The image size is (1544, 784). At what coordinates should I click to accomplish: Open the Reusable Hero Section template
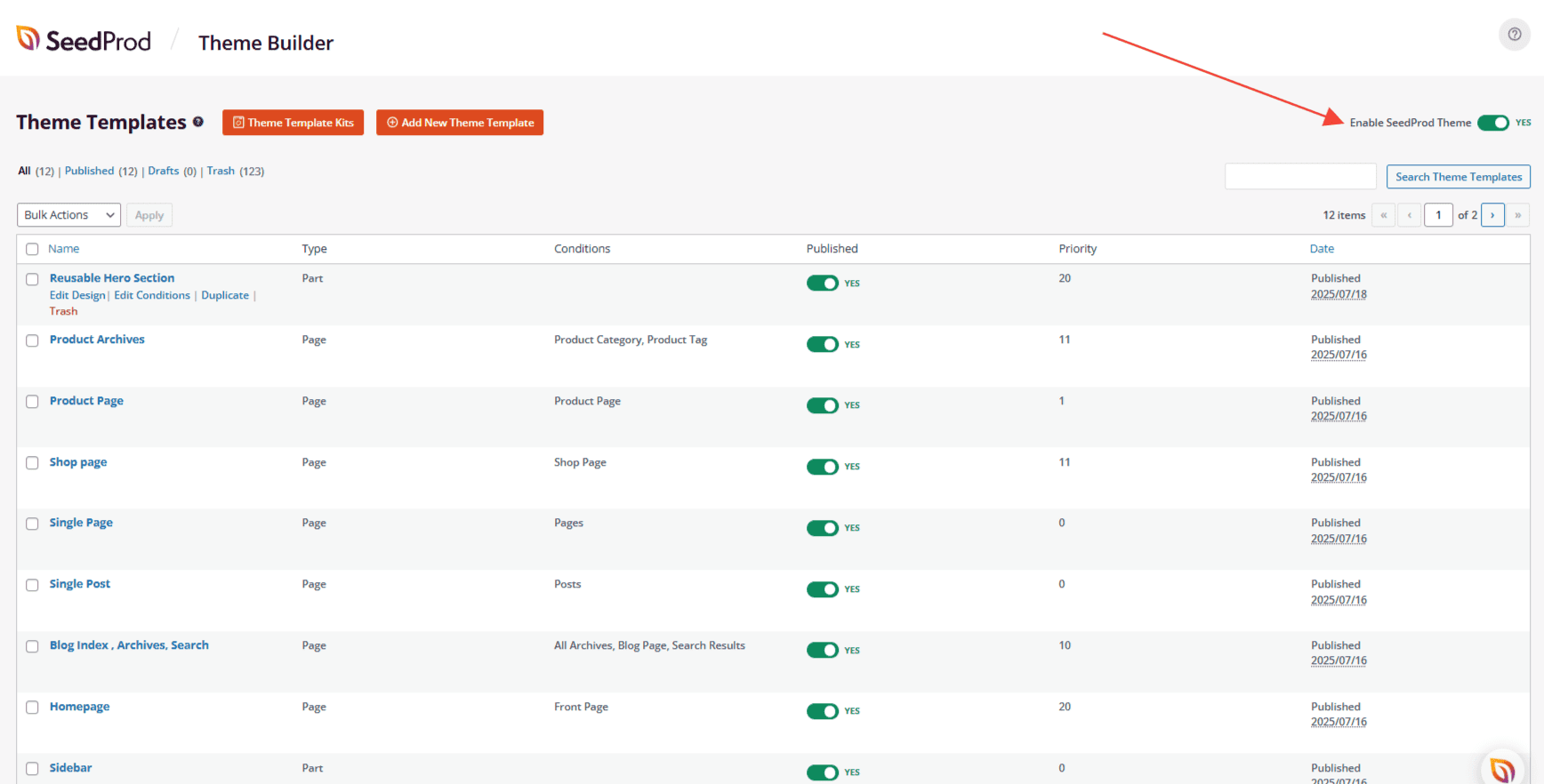(x=112, y=278)
